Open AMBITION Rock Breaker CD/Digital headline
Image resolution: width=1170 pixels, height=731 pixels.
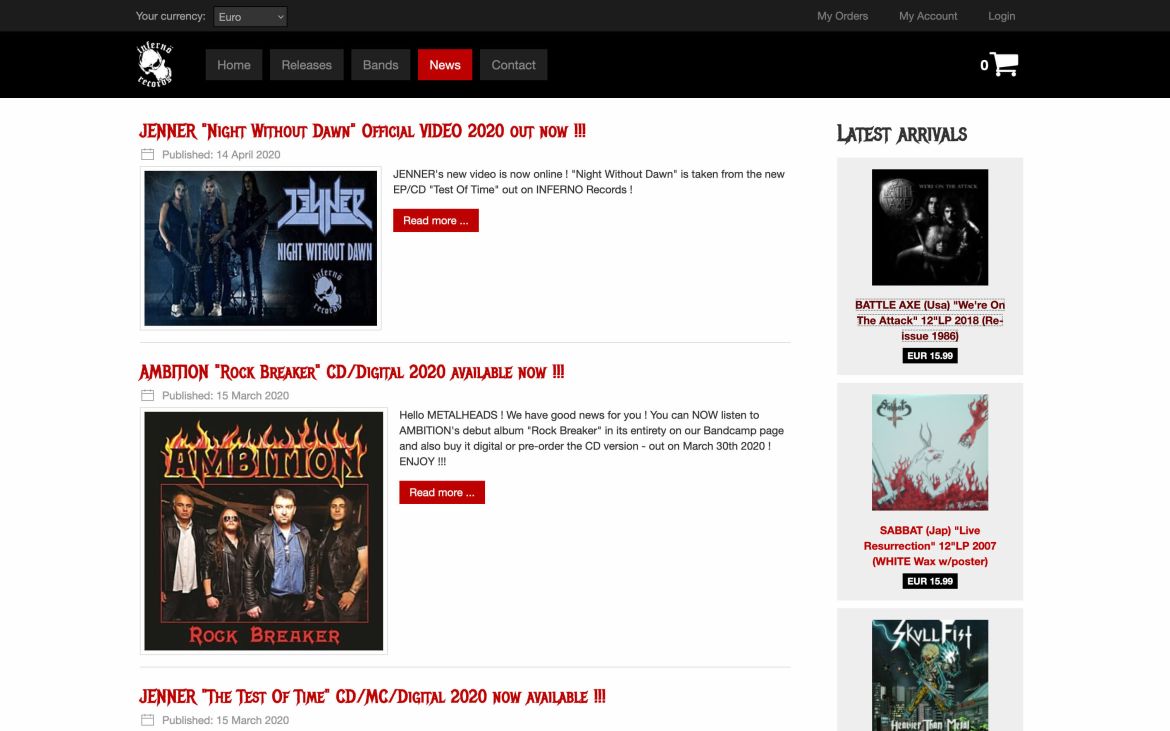pyautogui.click(x=351, y=372)
